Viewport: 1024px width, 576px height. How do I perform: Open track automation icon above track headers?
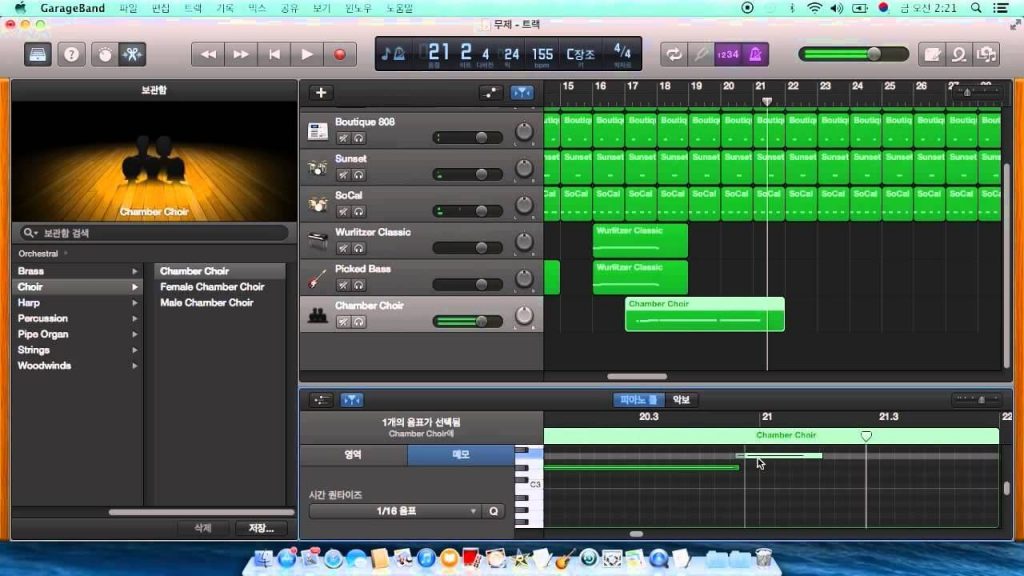point(491,92)
